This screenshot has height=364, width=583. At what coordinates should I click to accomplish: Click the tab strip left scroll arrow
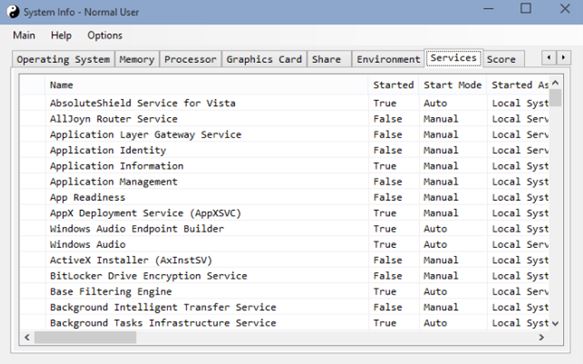[x=549, y=58]
